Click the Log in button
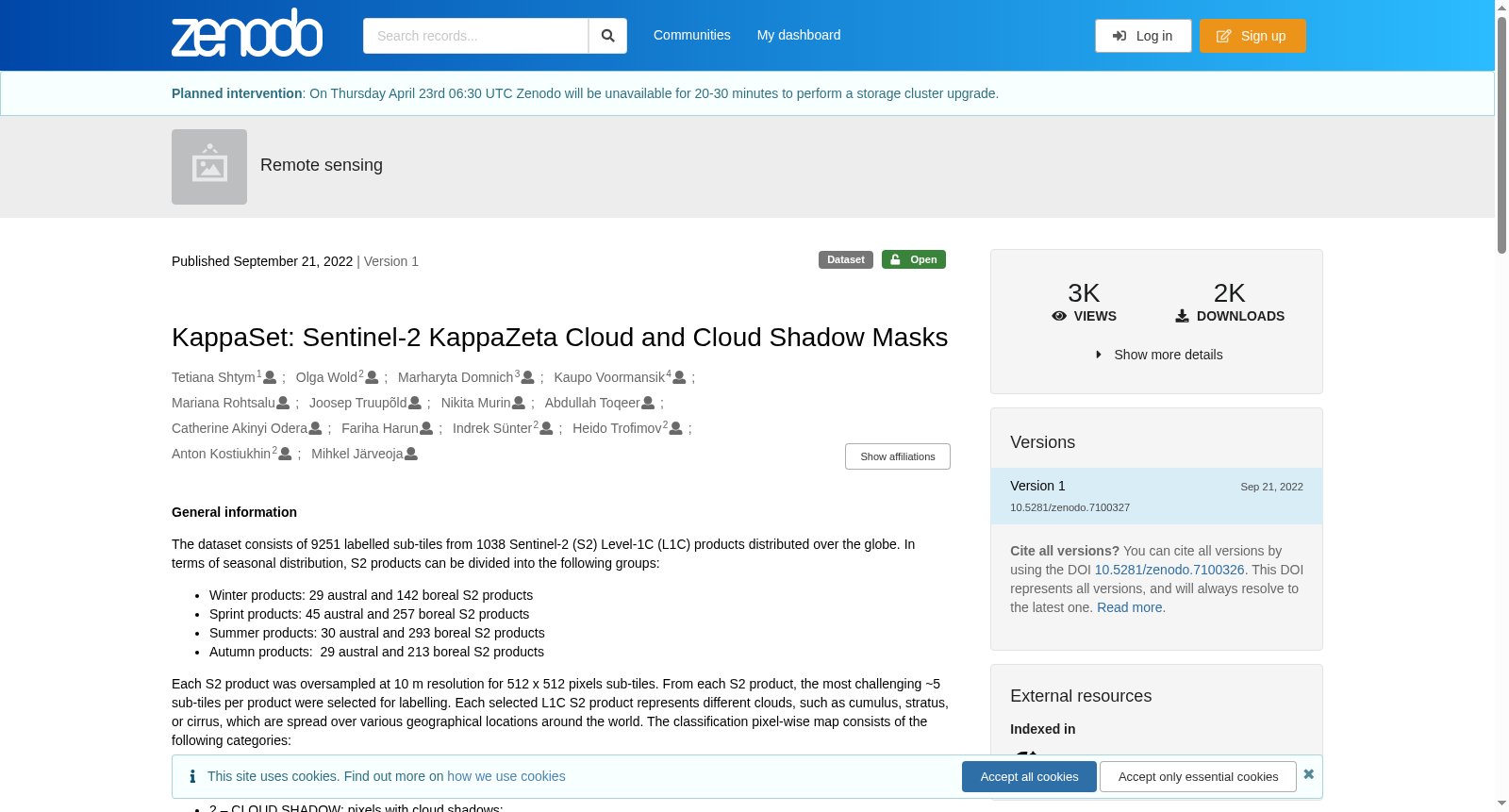This screenshot has width=1509, height=812. [x=1143, y=36]
